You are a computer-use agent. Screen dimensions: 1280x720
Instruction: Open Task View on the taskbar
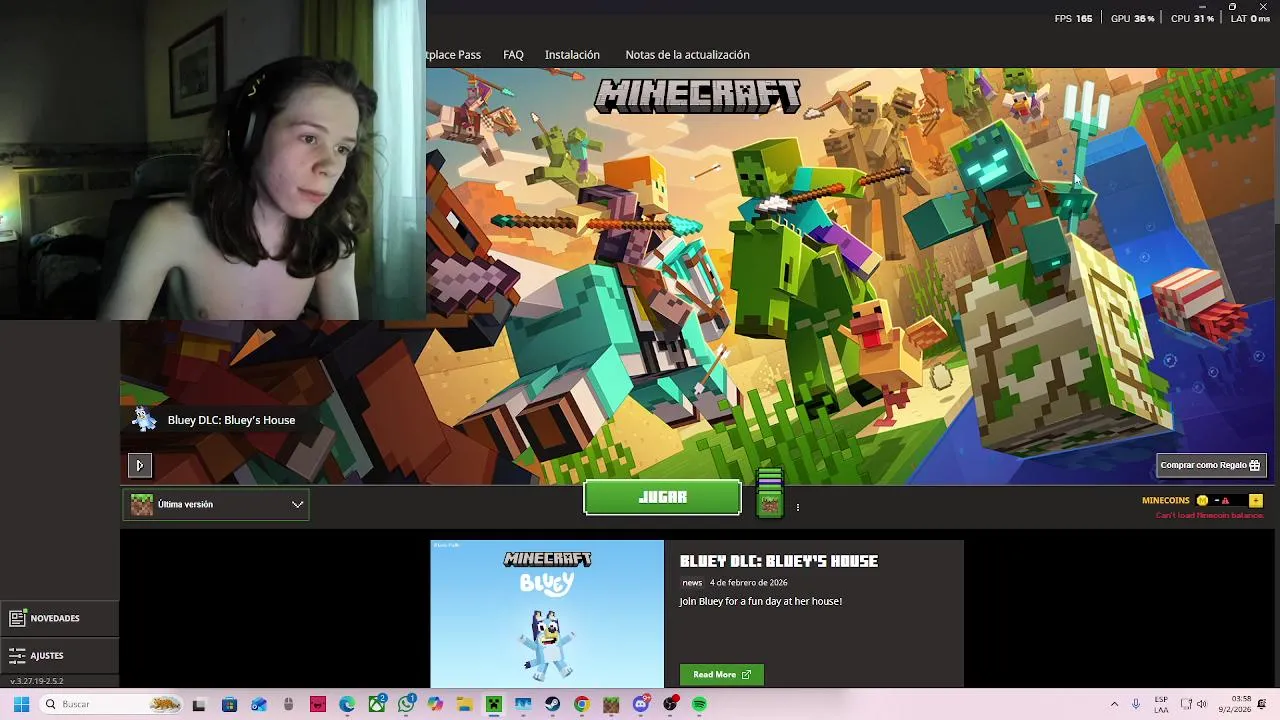pos(199,704)
